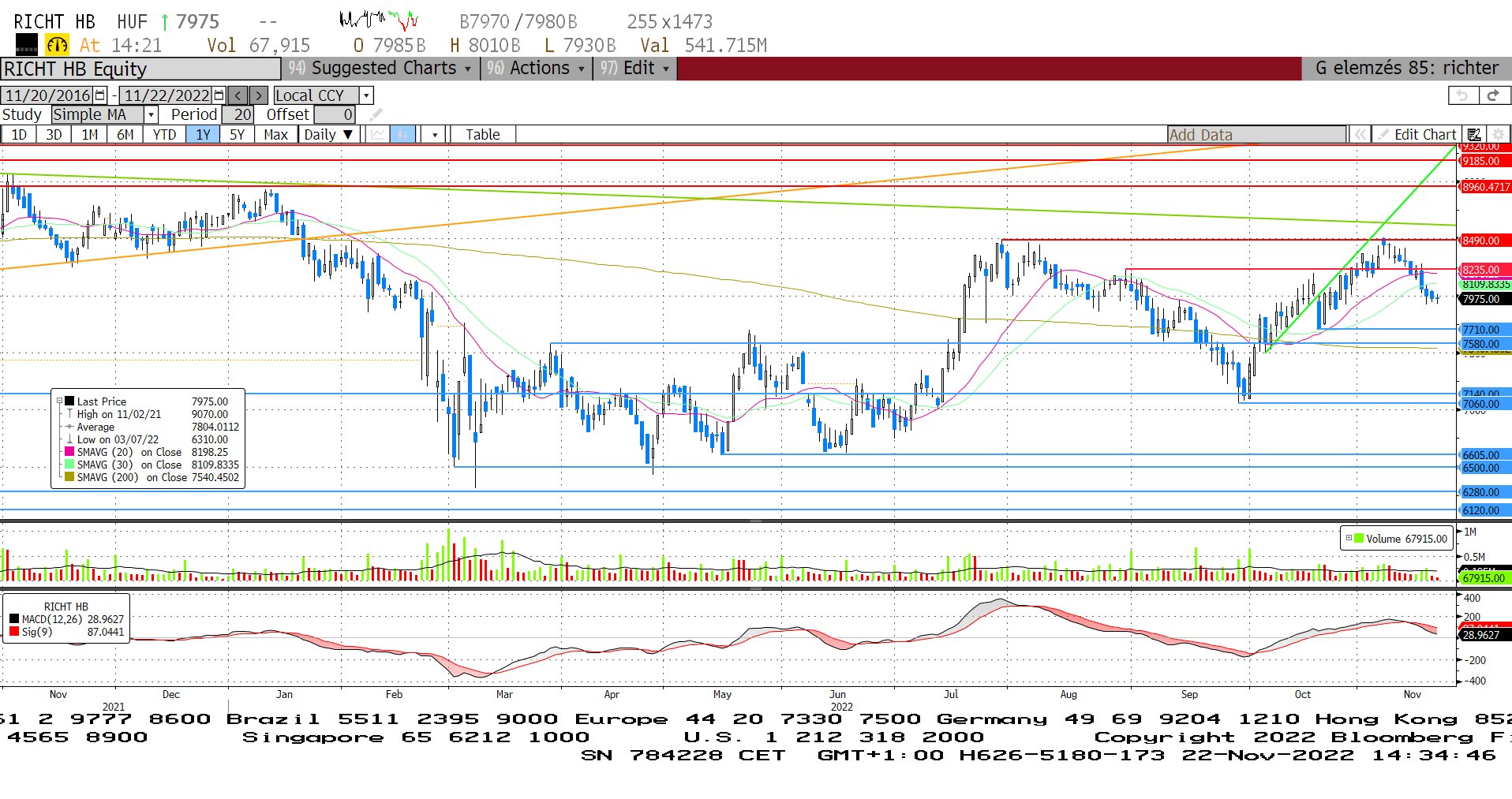Click the light green SMAVG (30) swatch
The width and height of the screenshot is (1512, 799).
point(69,464)
